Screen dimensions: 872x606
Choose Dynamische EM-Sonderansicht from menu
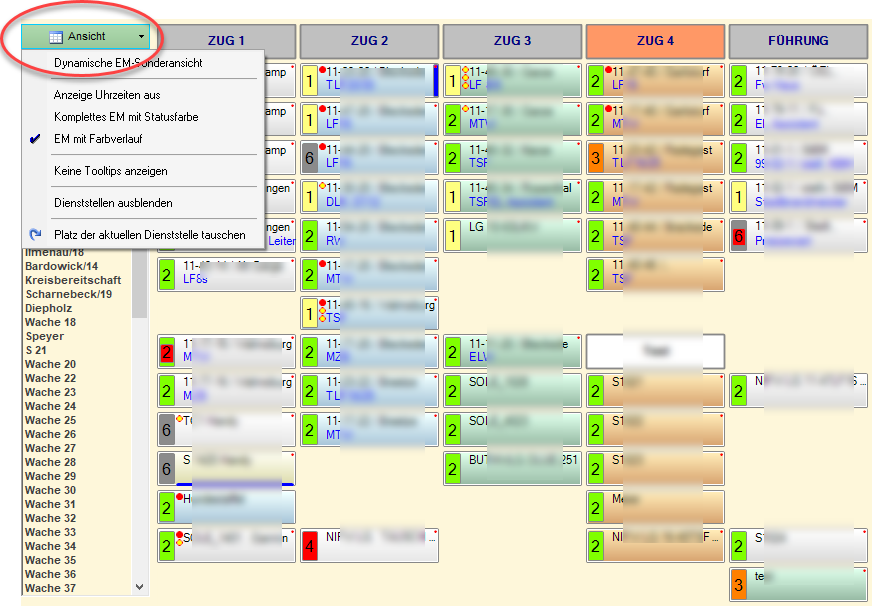click(128, 63)
